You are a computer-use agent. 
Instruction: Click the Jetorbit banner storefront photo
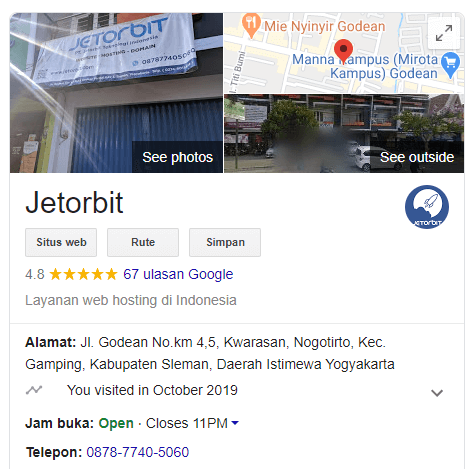point(116,93)
